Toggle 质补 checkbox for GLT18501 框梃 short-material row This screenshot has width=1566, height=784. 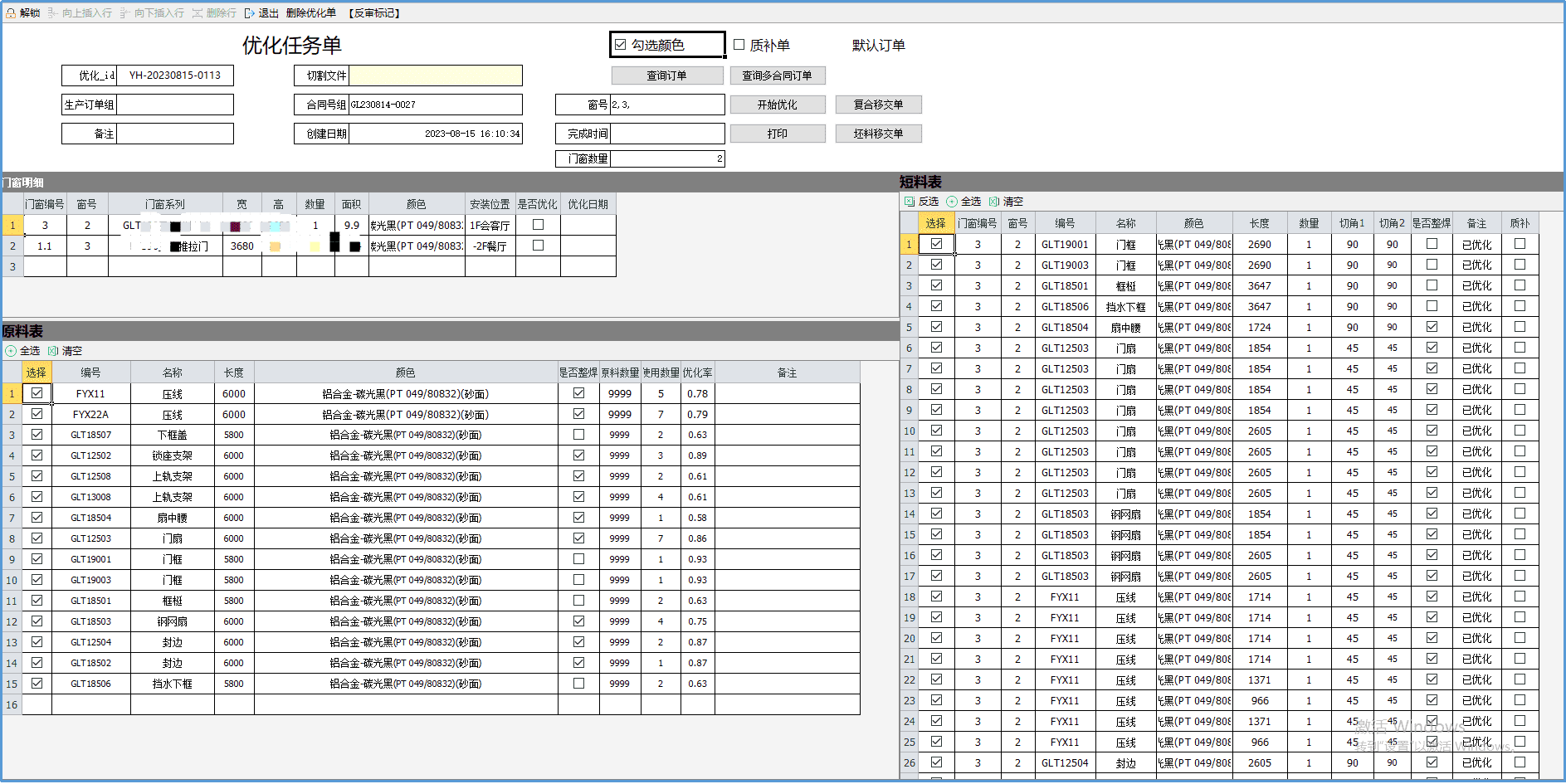(1520, 285)
